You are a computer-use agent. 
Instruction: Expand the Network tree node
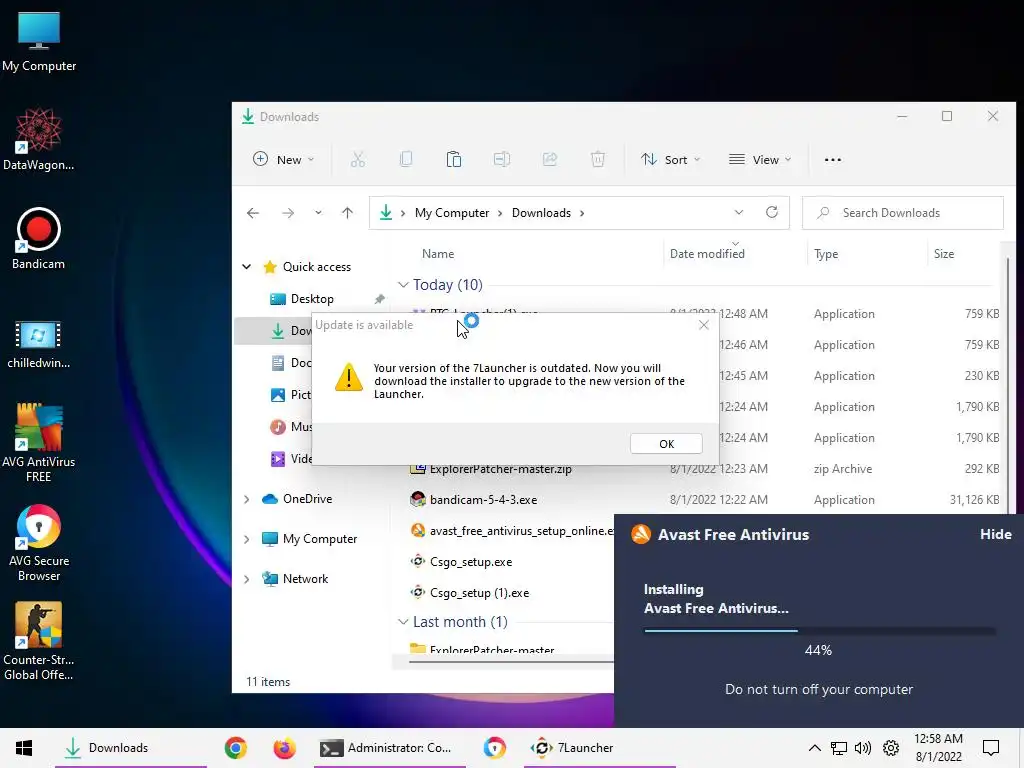247,579
